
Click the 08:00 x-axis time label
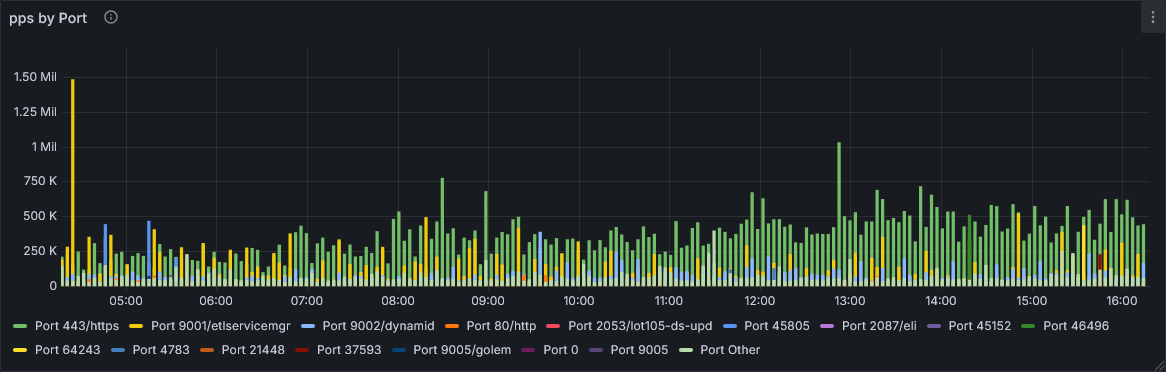(x=398, y=301)
